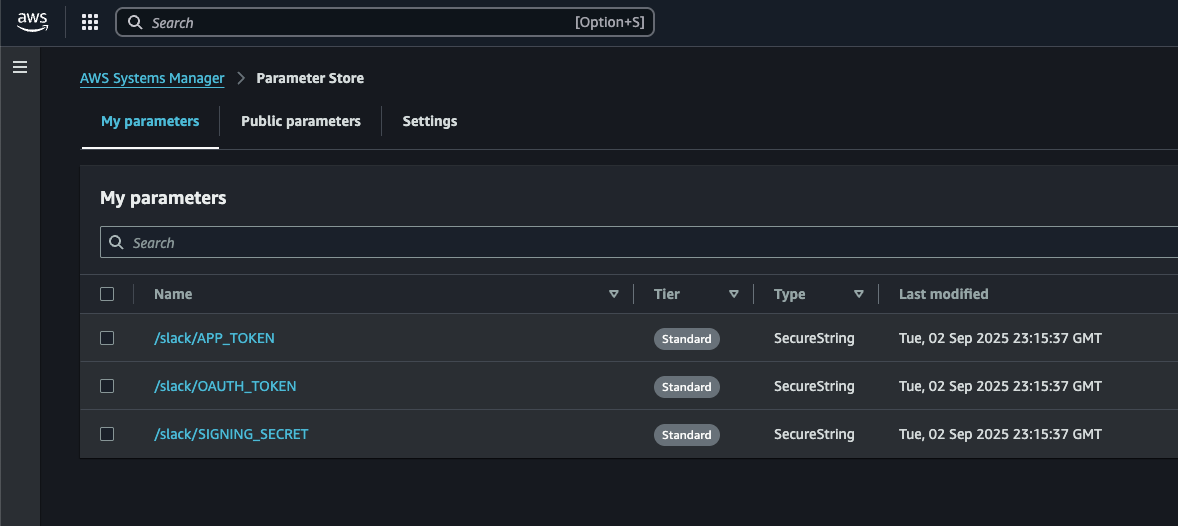The image size is (1178, 526).
Task: Switch to the Public parameters tab
Action: pos(301,121)
